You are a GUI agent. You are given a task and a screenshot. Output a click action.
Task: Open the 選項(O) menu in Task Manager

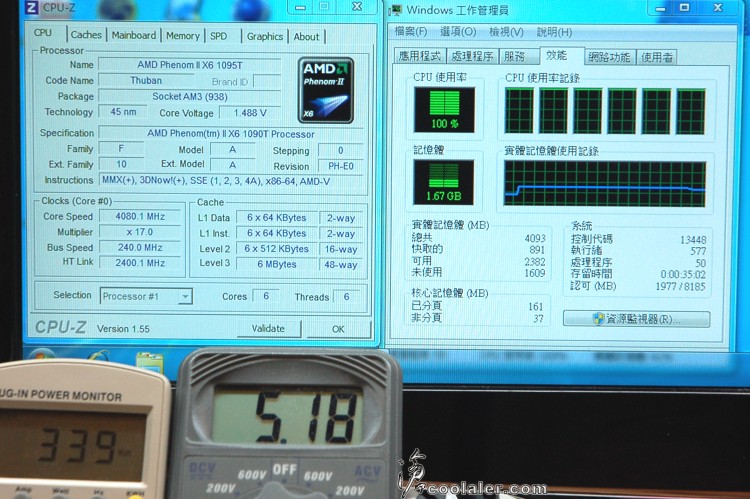(458, 32)
